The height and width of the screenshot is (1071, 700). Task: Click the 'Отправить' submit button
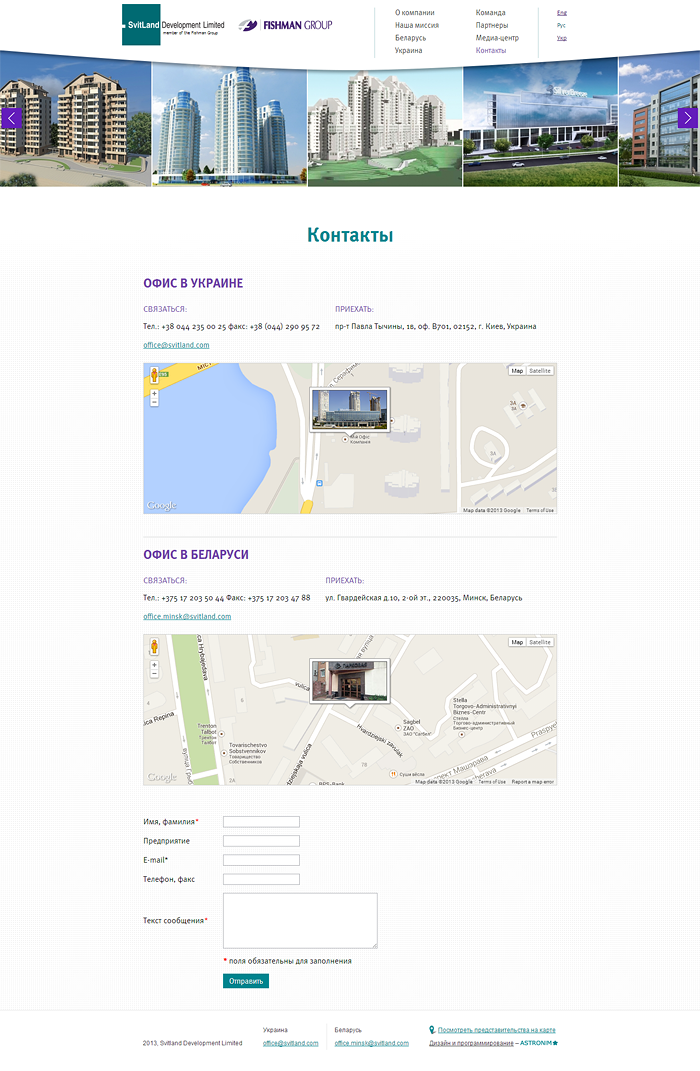tap(246, 981)
